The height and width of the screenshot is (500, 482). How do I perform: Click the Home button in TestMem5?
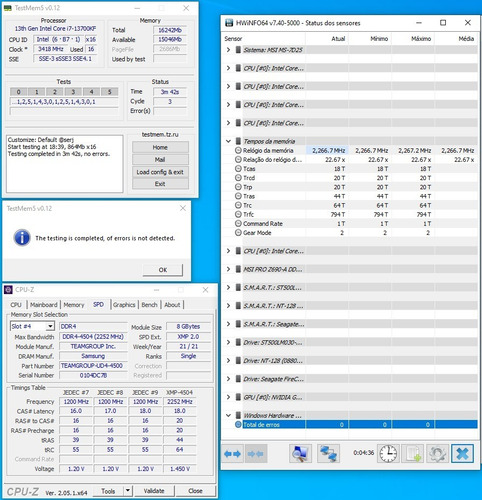click(x=160, y=147)
